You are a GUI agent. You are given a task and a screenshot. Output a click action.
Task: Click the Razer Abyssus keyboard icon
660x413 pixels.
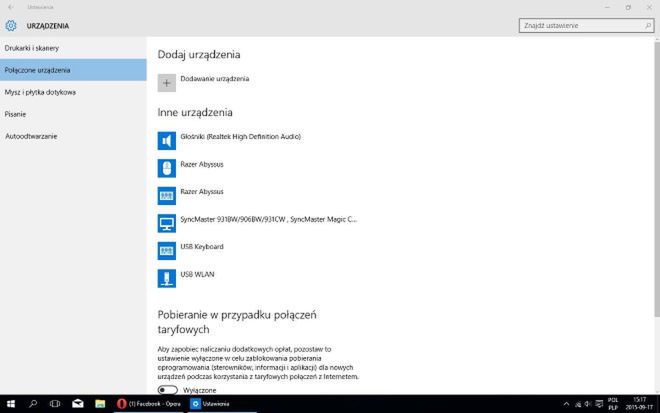[167, 196]
